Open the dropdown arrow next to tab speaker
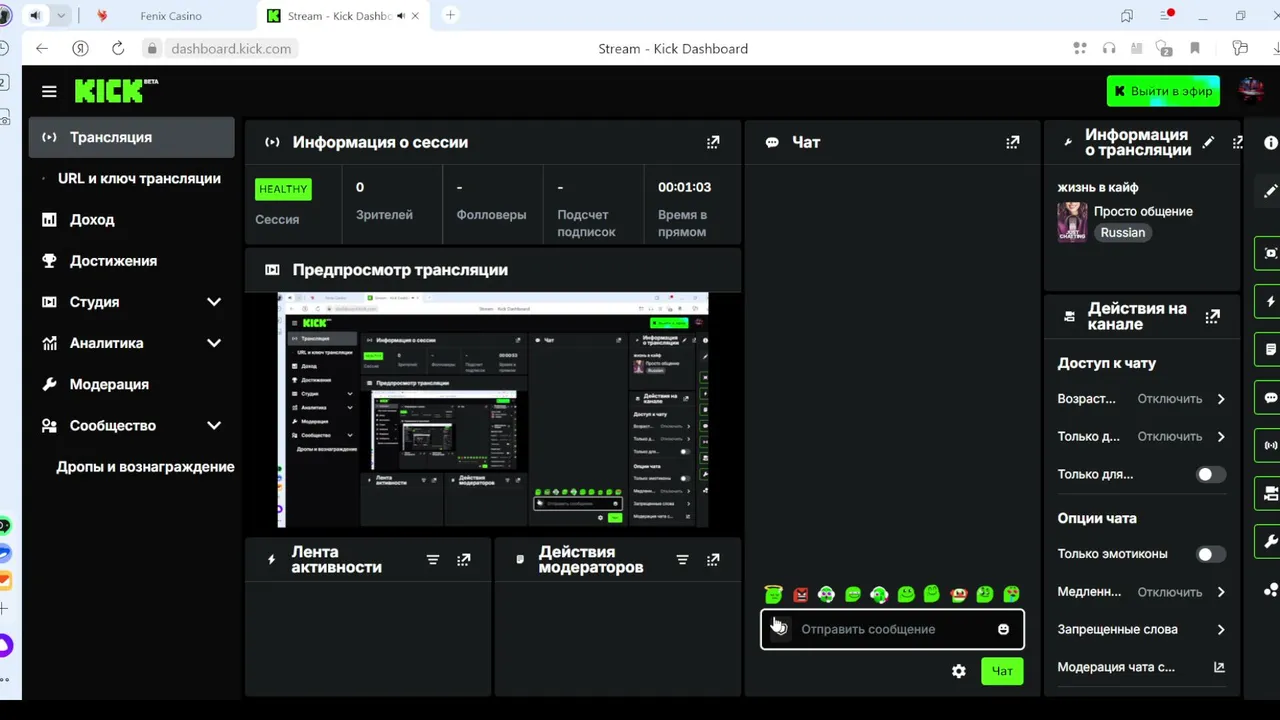The width and height of the screenshot is (1280, 720). click(61, 16)
